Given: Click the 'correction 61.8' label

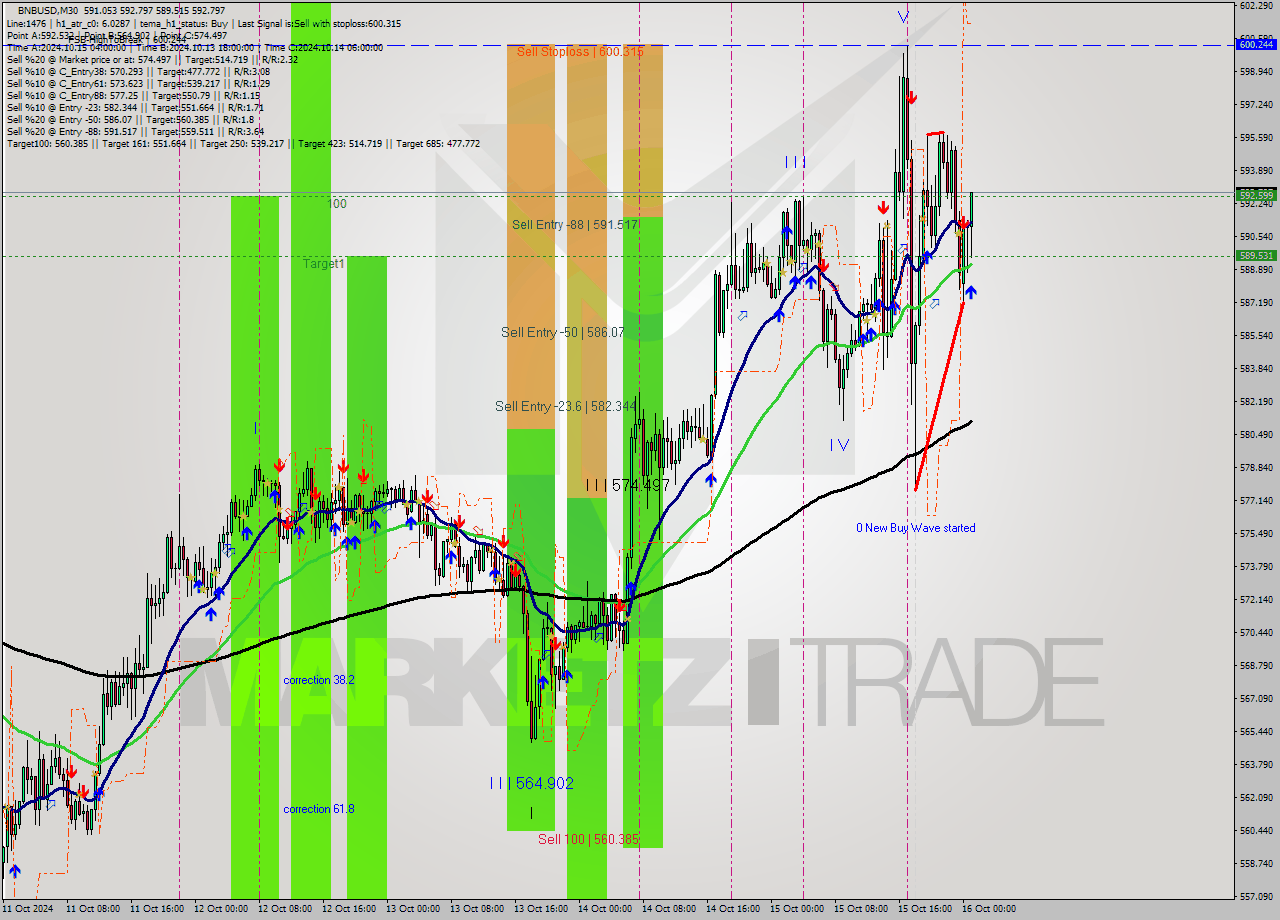Looking at the screenshot, I should 319,809.
